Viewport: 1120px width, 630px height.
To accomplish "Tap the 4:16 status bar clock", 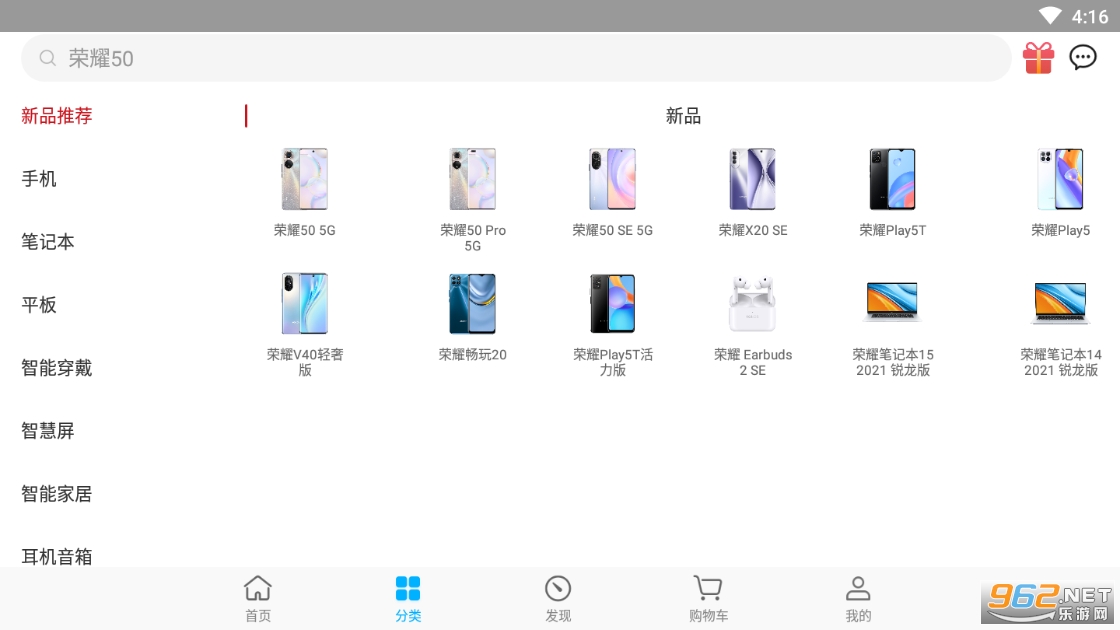I will pos(1090,16).
